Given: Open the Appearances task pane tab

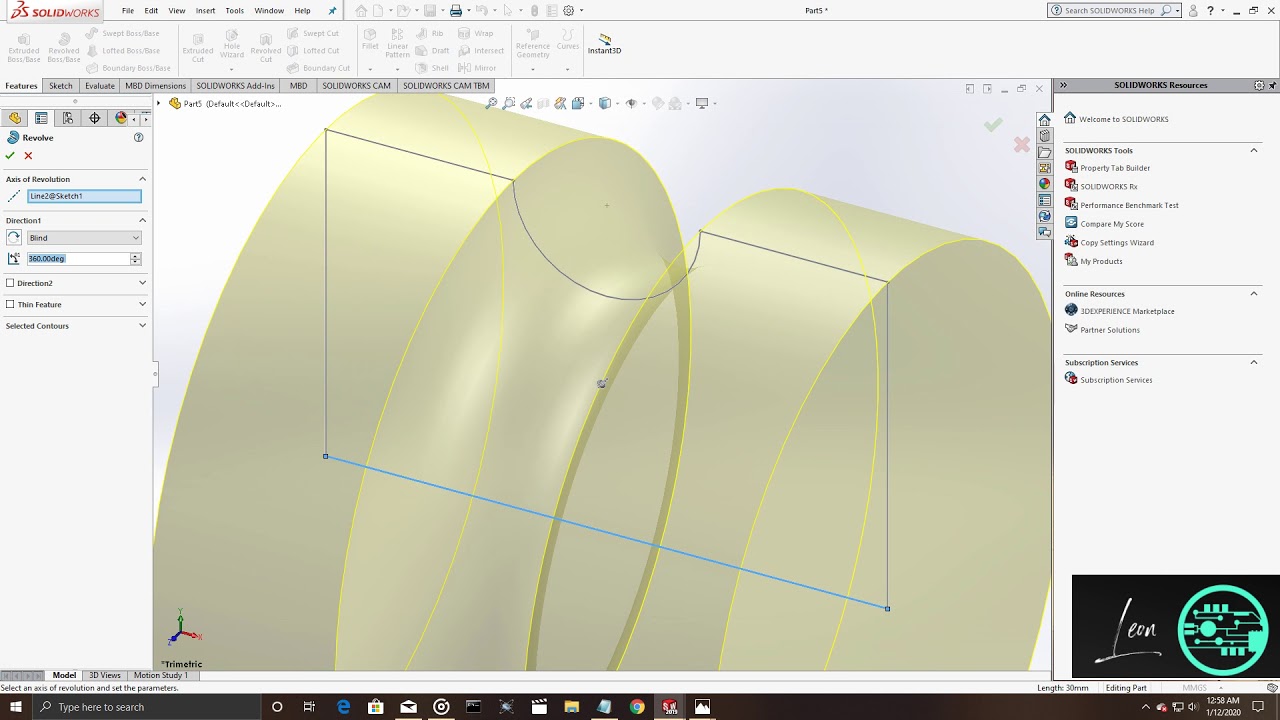Looking at the screenshot, I should [x=1044, y=184].
